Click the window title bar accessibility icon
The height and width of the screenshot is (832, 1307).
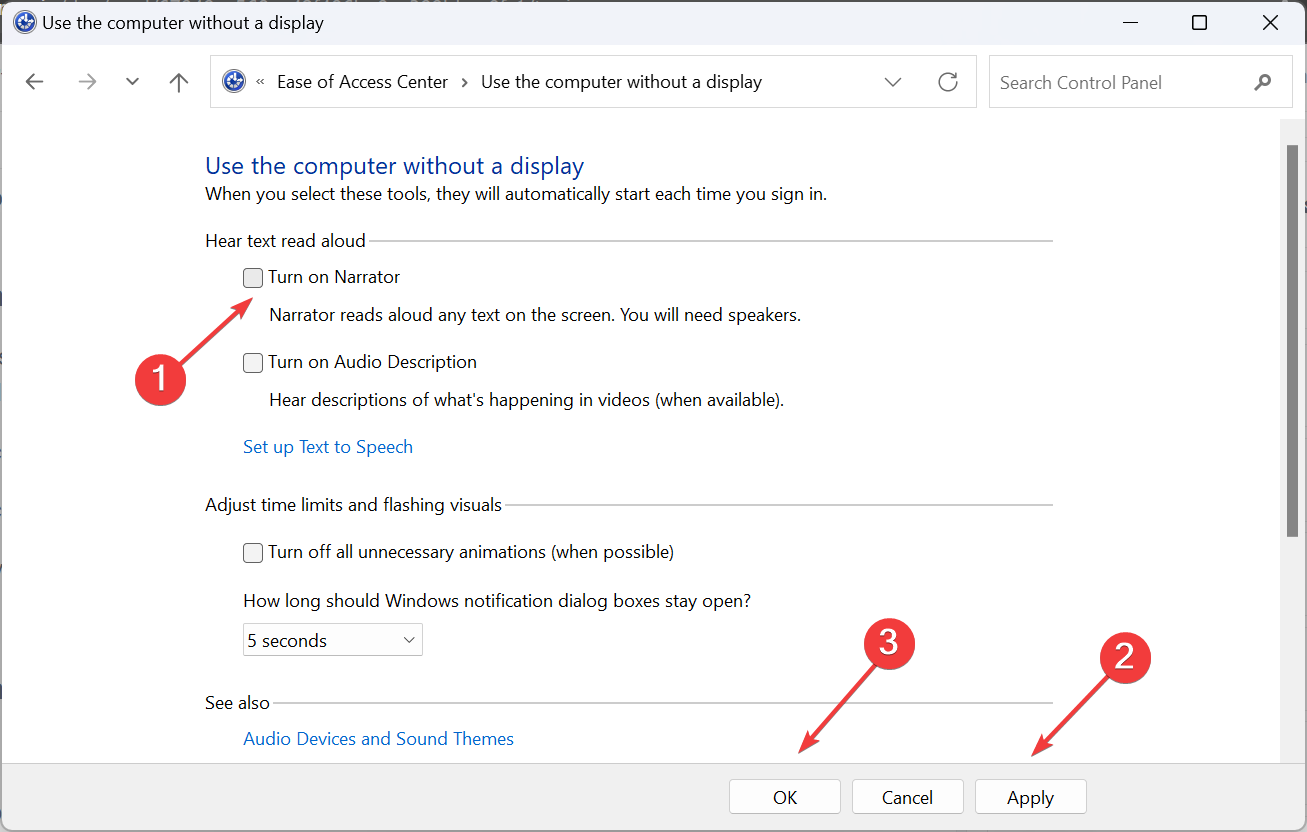[x=24, y=22]
